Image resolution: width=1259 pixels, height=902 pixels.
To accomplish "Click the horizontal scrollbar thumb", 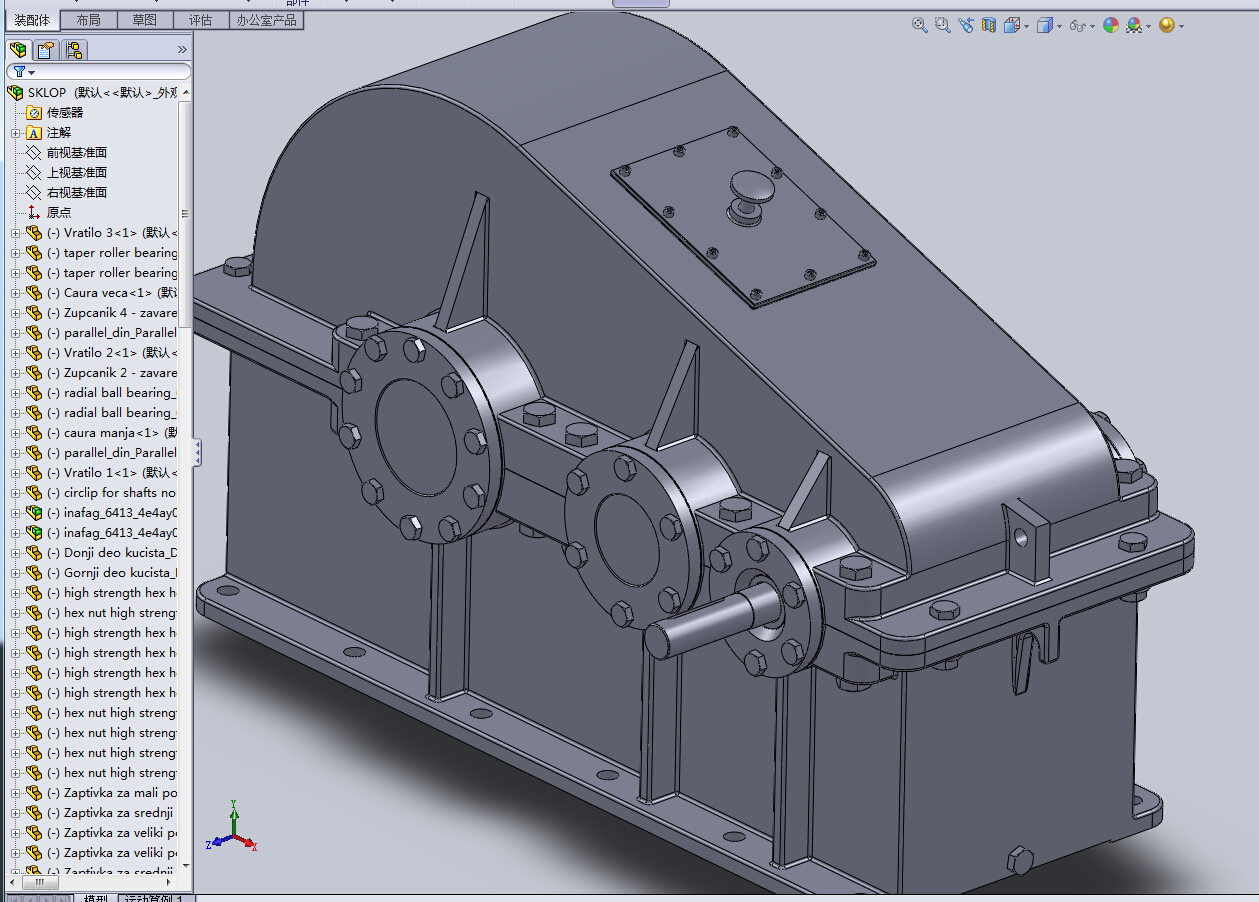I will click(40, 882).
